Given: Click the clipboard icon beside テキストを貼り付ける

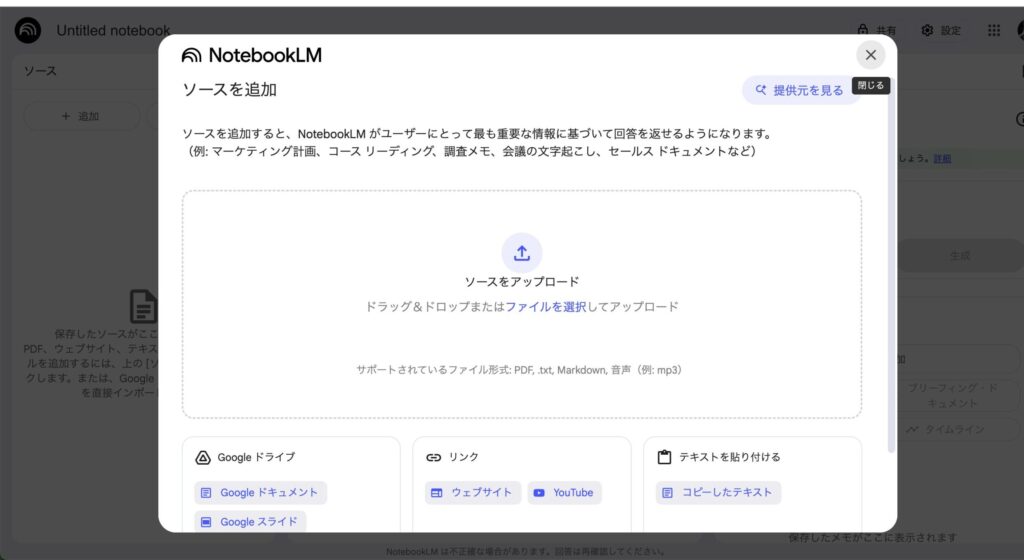Looking at the screenshot, I should pyautogui.click(x=664, y=457).
